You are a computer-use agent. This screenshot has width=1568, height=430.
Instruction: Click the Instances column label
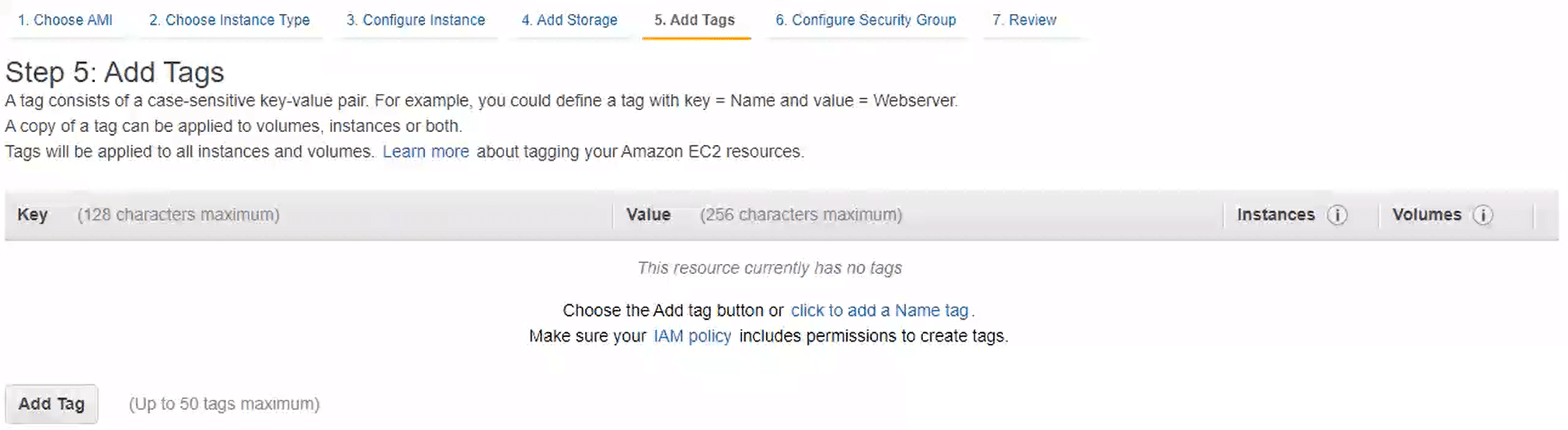pyautogui.click(x=1276, y=215)
